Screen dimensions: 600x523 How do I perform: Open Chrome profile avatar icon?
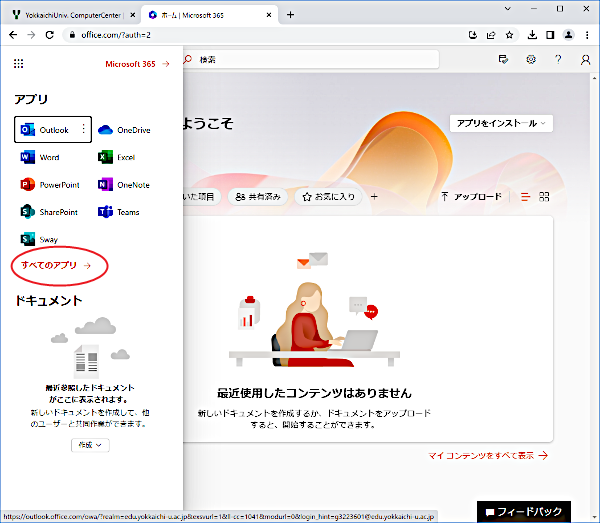point(569,35)
